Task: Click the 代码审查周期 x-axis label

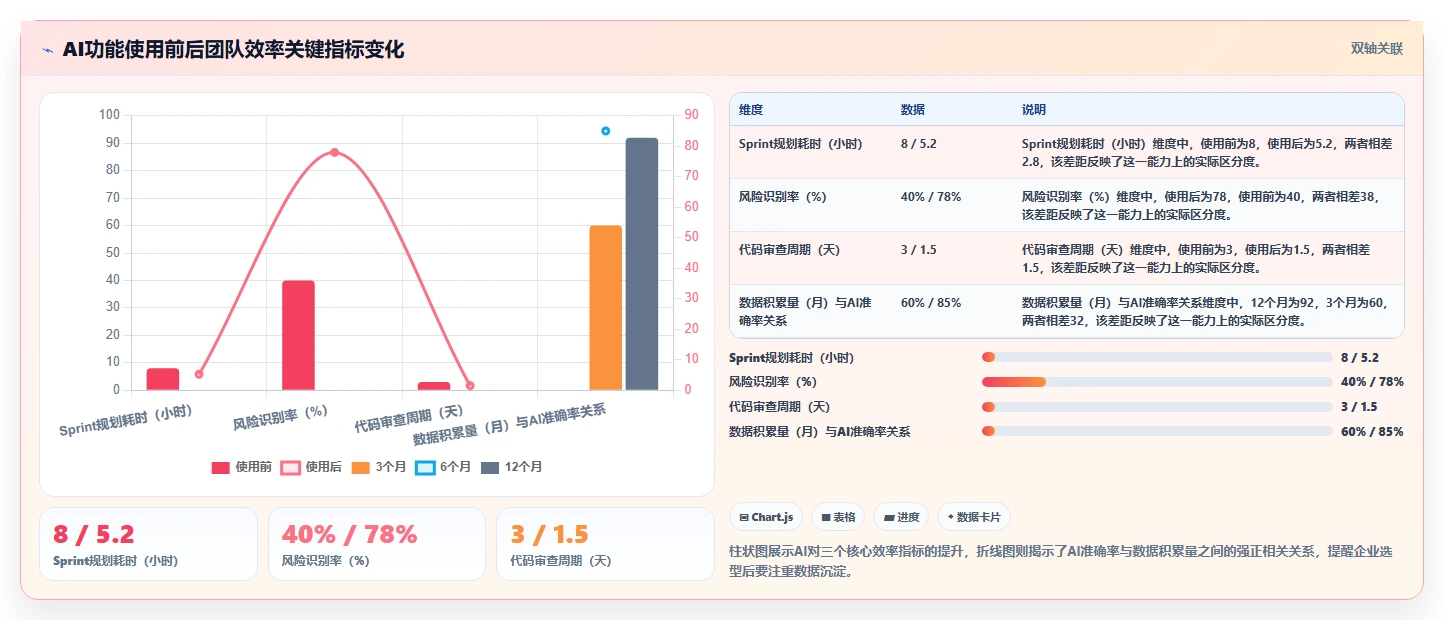Action: 409,418
